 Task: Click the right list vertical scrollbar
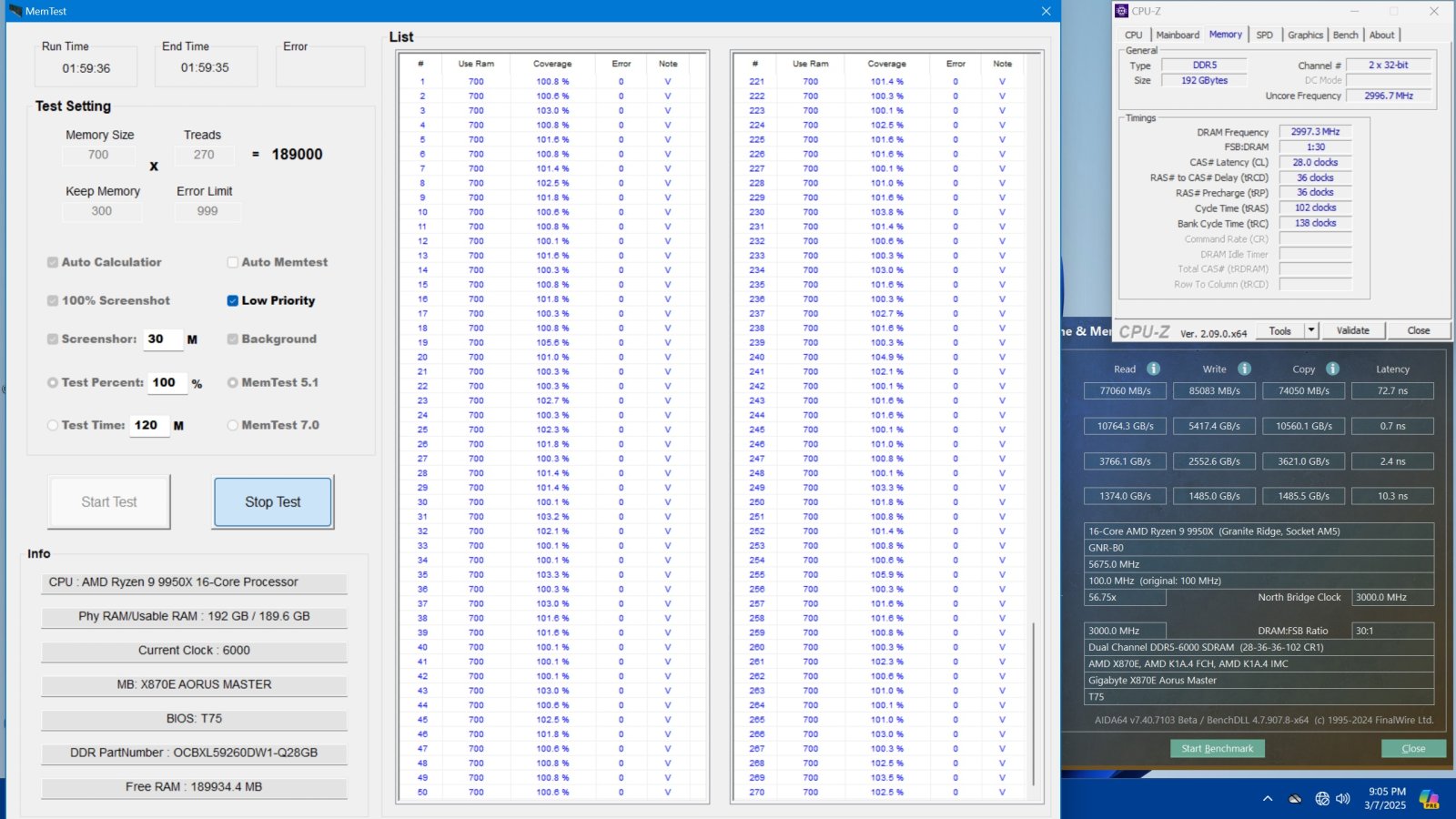(x=1033, y=703)
